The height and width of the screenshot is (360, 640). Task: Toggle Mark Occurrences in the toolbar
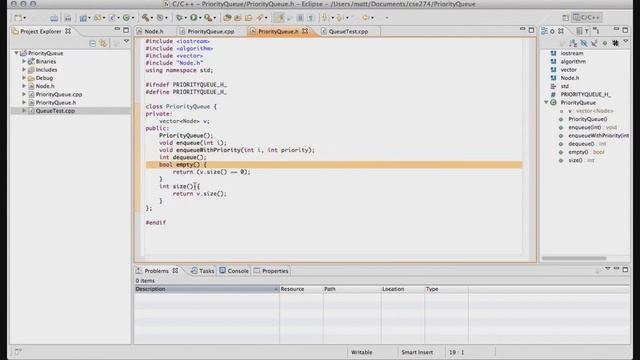pyautogui.click(x=280, y=18)
